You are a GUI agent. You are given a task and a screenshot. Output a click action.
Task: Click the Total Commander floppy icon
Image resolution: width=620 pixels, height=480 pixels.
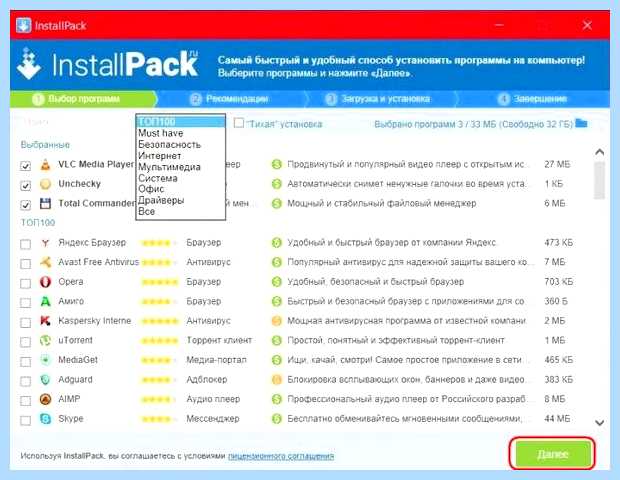point(45,204)
